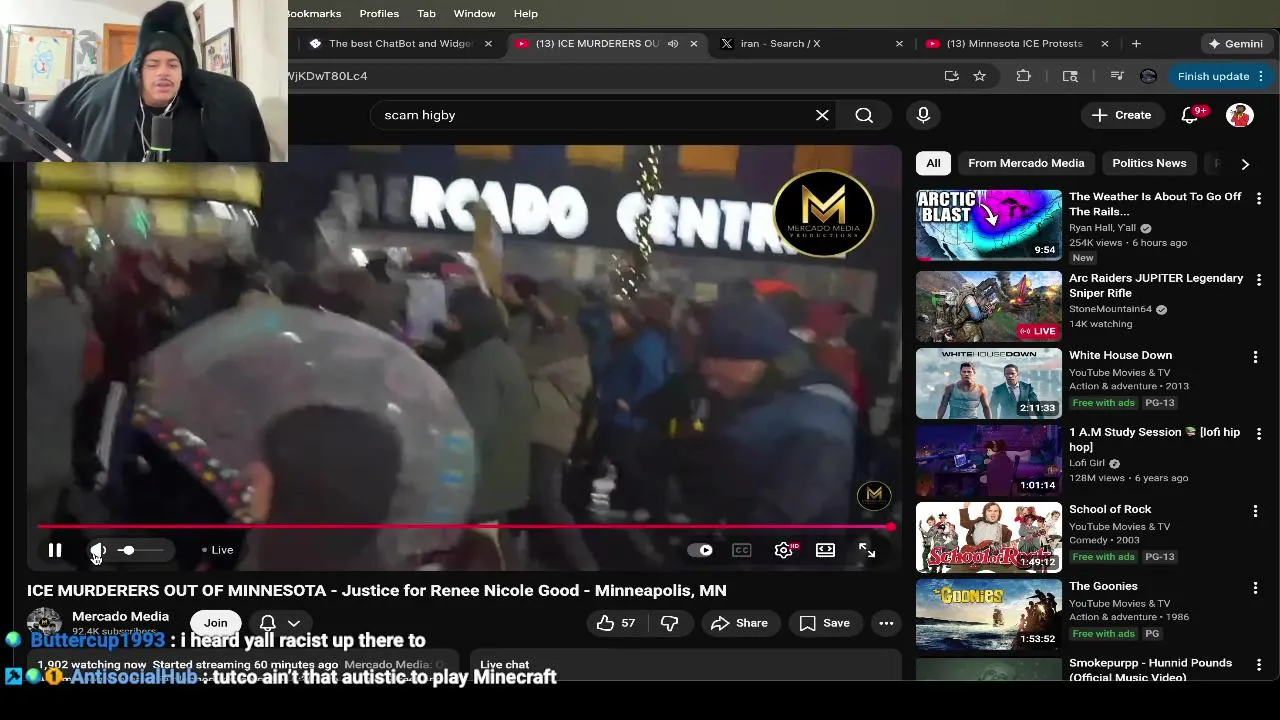Open the Tab menu in menu bar

click(426, 14)
